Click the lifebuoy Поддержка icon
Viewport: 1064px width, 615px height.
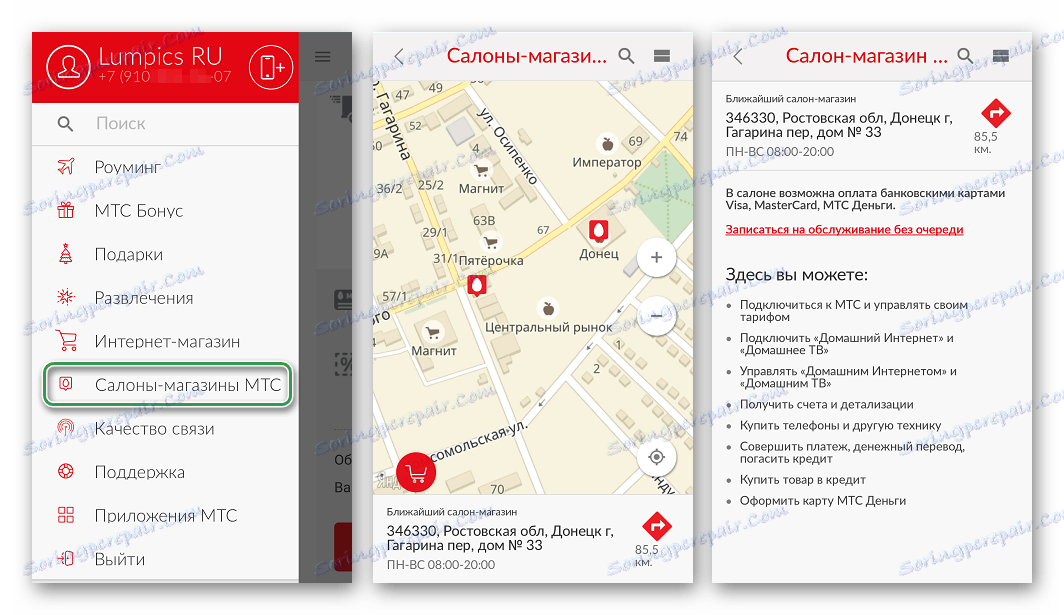click(66, 471)
